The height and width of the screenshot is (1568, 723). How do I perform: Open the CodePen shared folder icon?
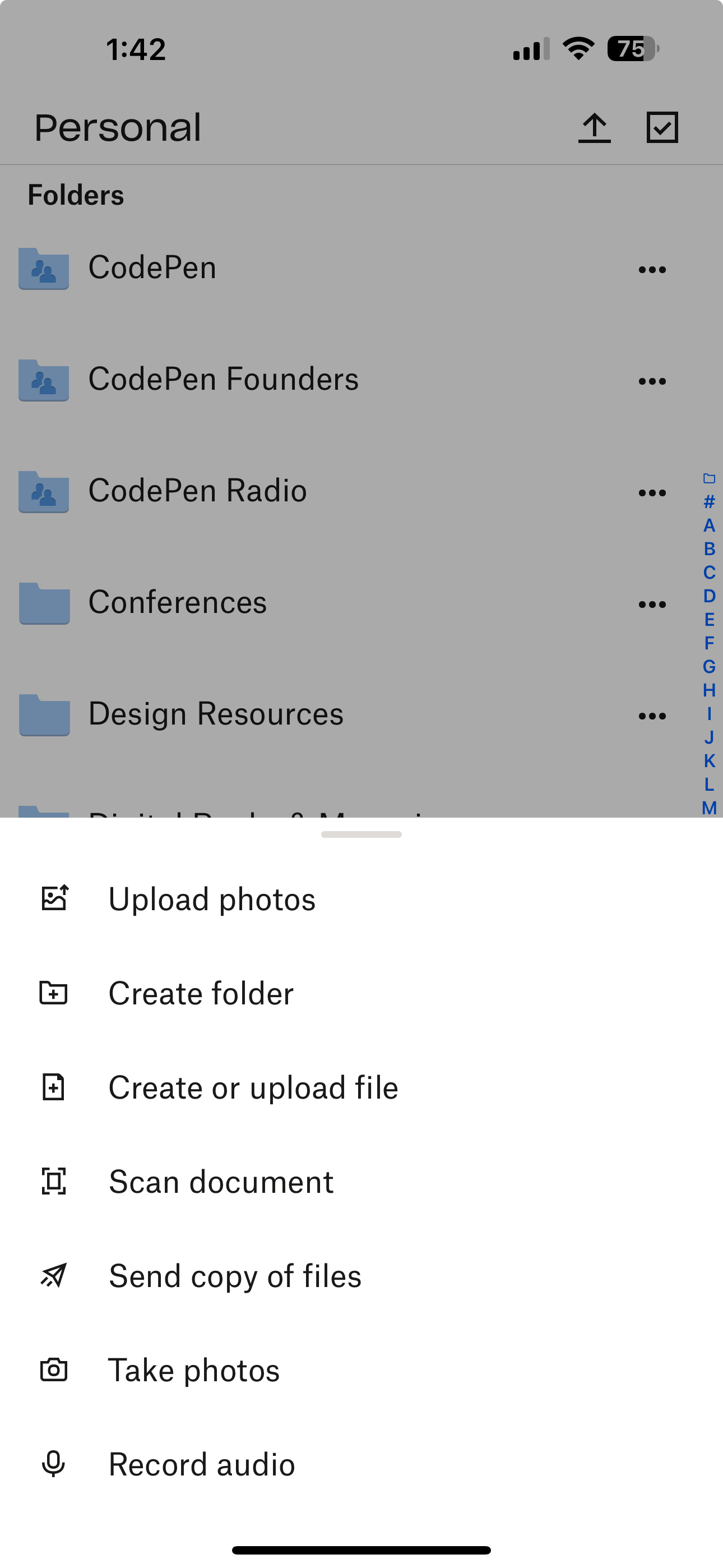[x=43, y=269]
